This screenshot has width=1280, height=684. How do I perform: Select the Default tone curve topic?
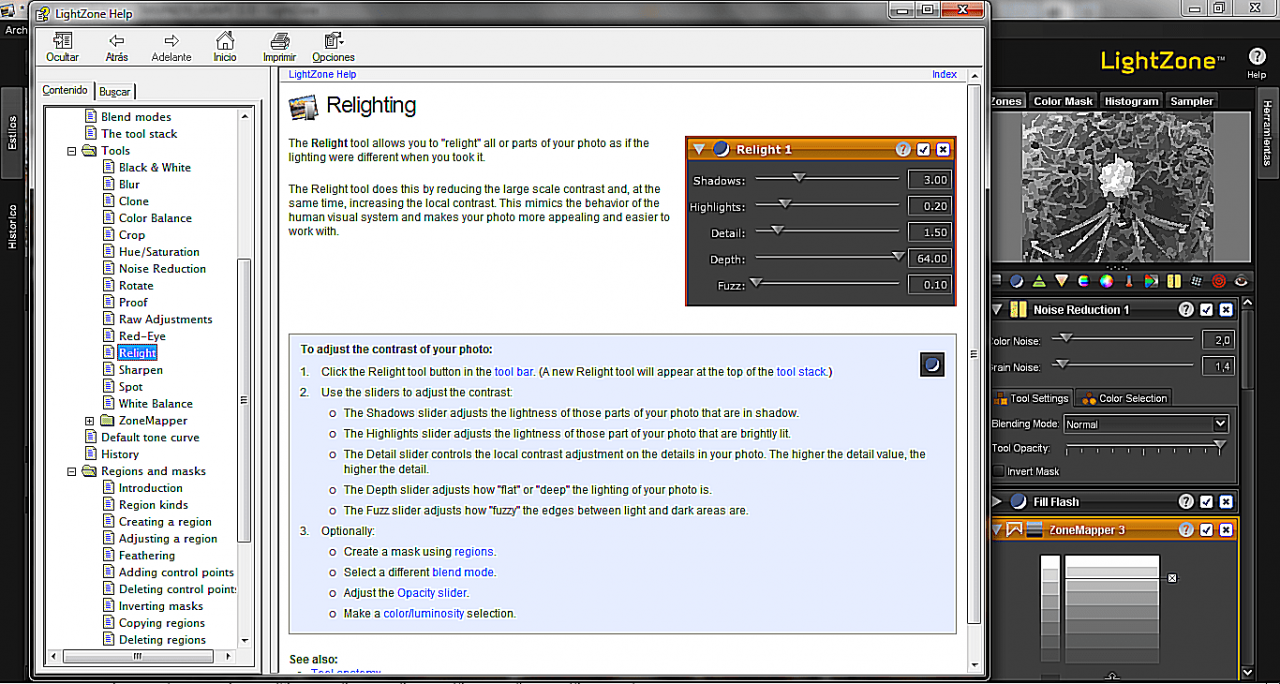(x=150, y=438)
